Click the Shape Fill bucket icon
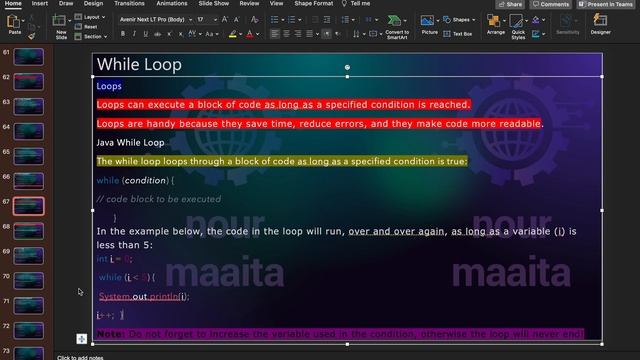The image size is (640, 360). [536, 20]
